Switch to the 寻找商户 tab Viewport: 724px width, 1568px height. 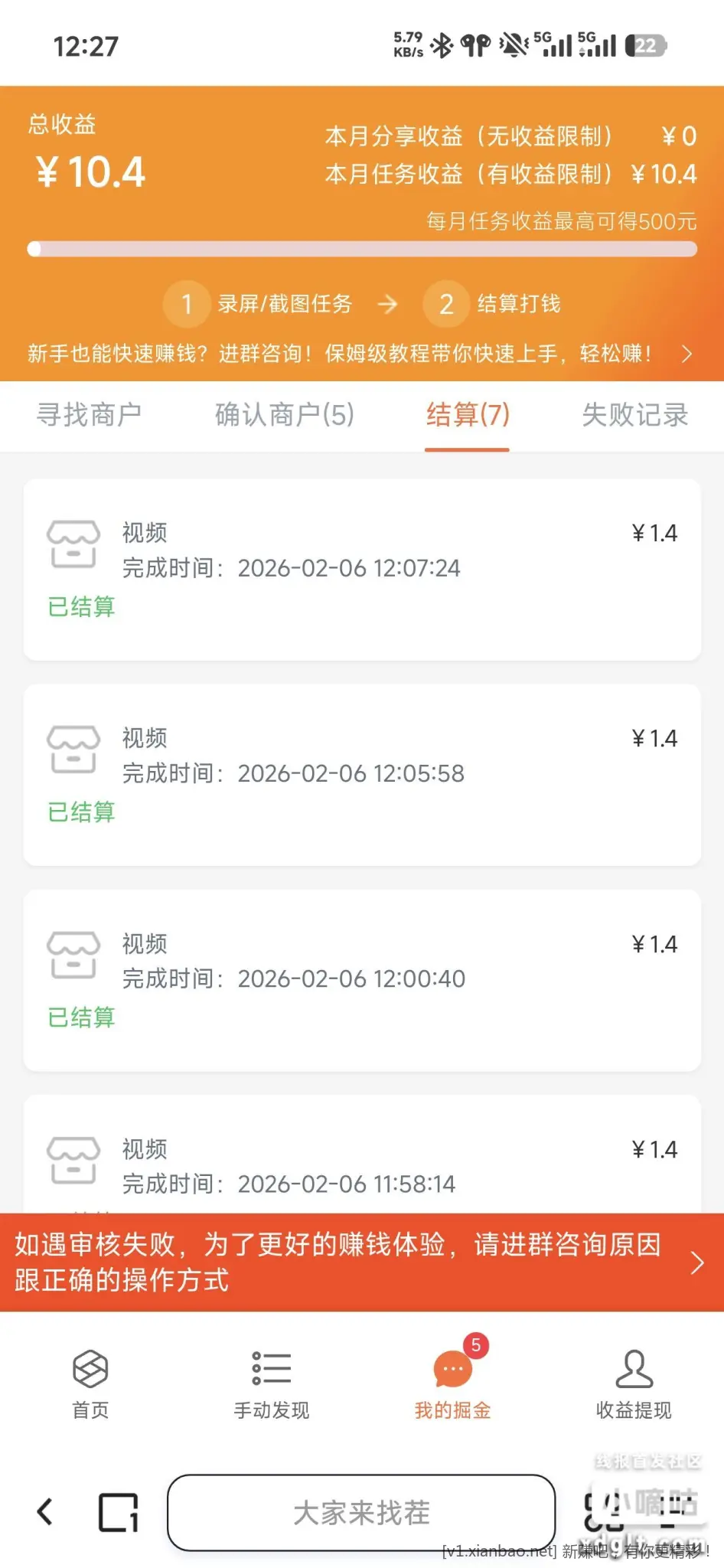pos(89,415)
